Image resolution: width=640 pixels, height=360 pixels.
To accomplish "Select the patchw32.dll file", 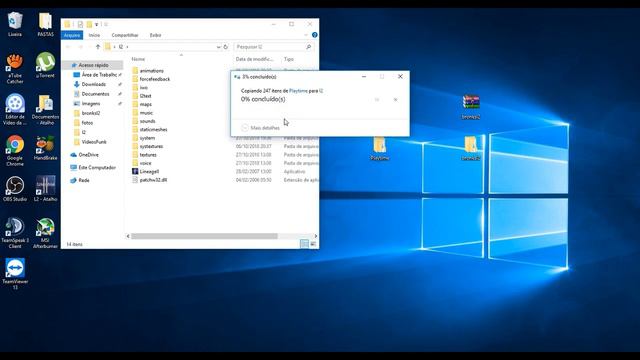I will tap(153, 180).
